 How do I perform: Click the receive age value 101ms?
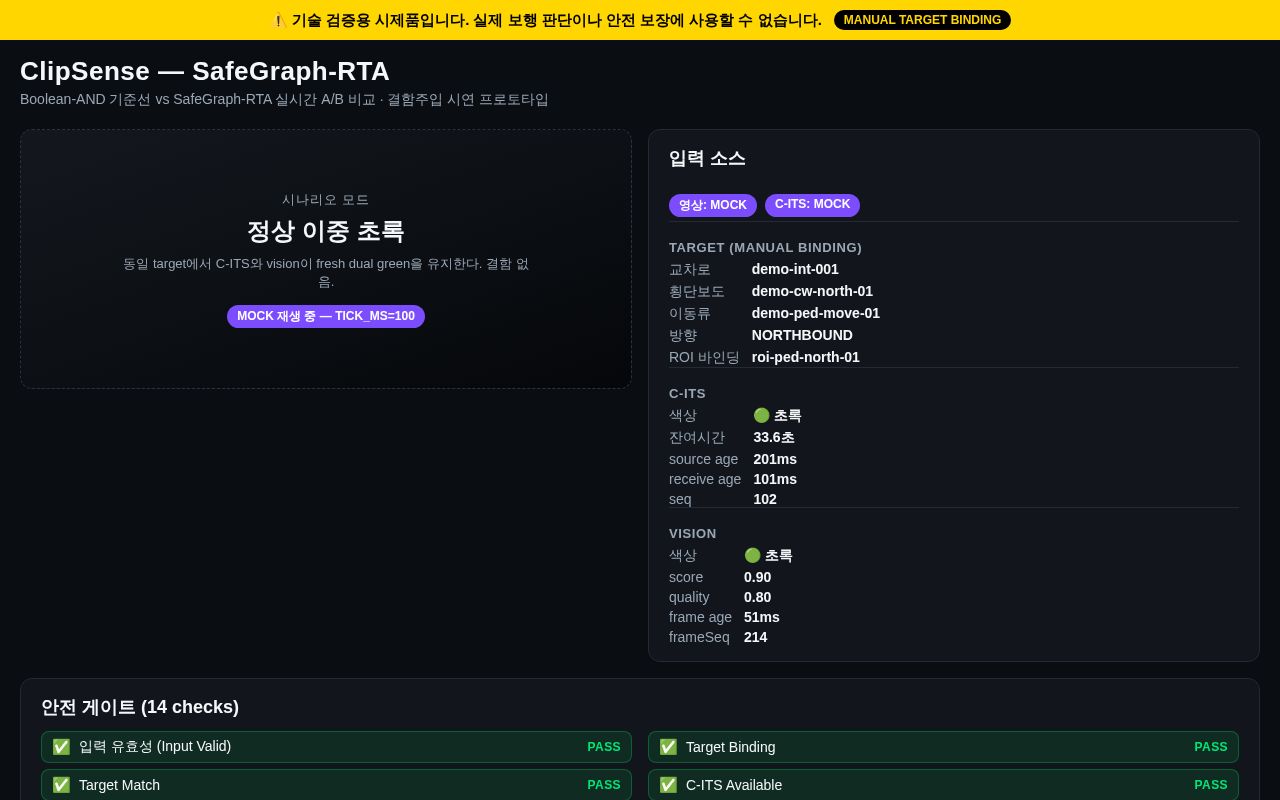tap(775, 479)
